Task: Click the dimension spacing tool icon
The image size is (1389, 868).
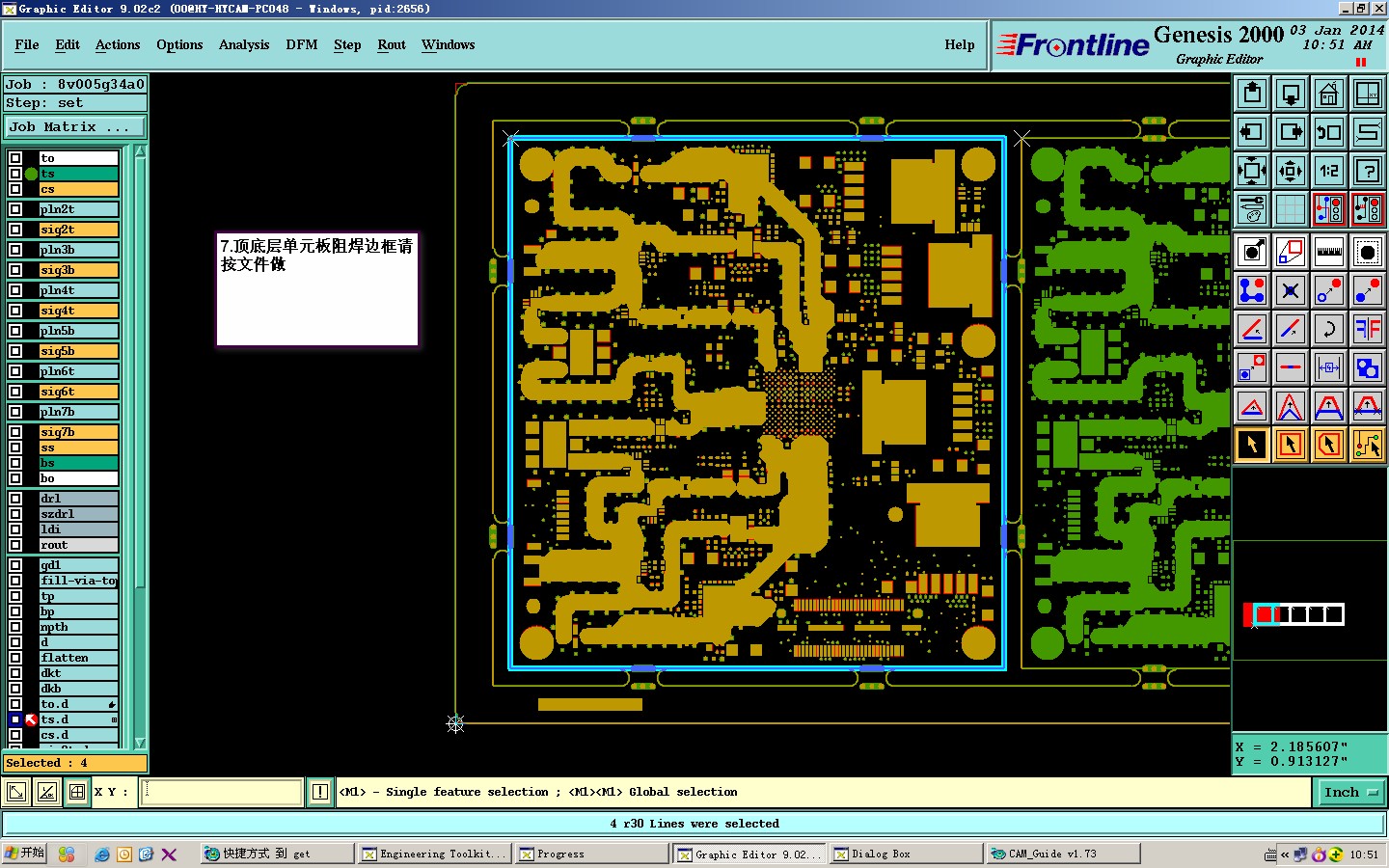Action: click(x=1329, y=367)
